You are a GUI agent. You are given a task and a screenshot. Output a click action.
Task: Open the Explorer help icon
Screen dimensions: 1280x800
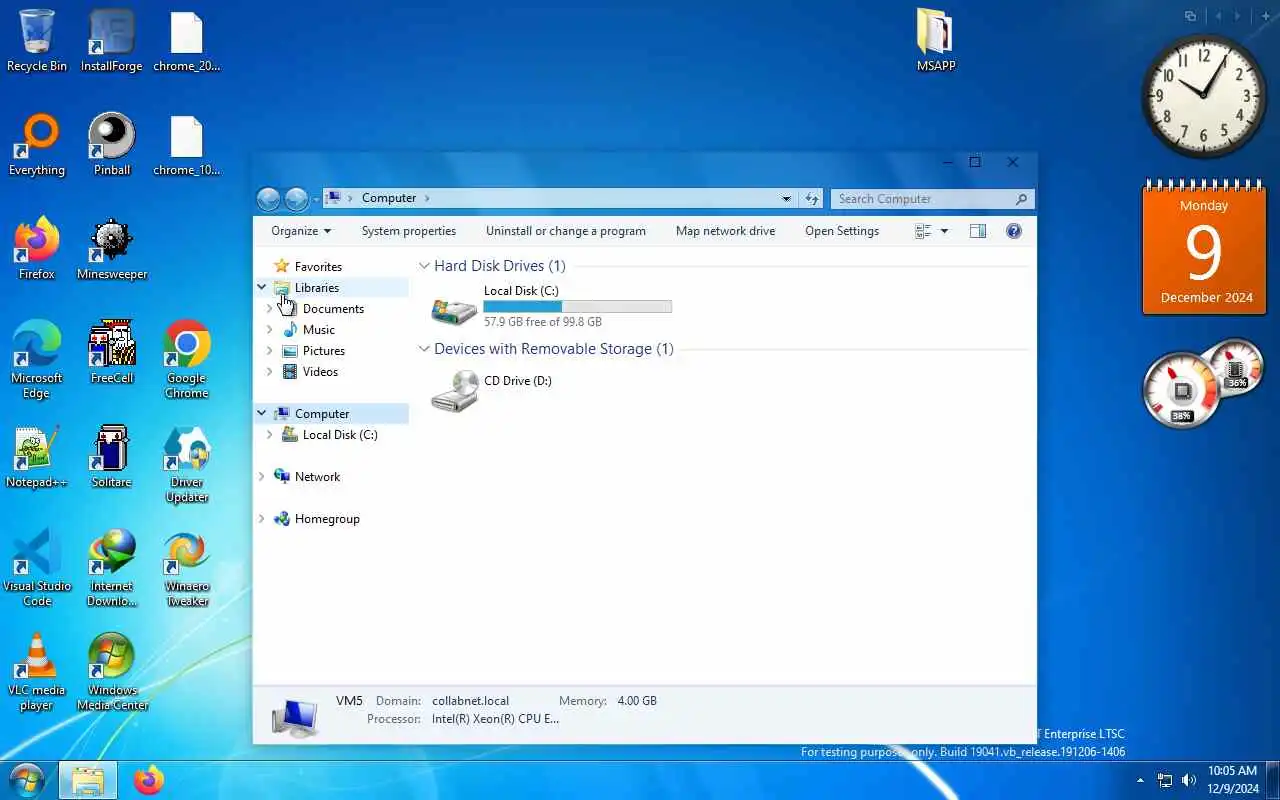(1014, 231)
